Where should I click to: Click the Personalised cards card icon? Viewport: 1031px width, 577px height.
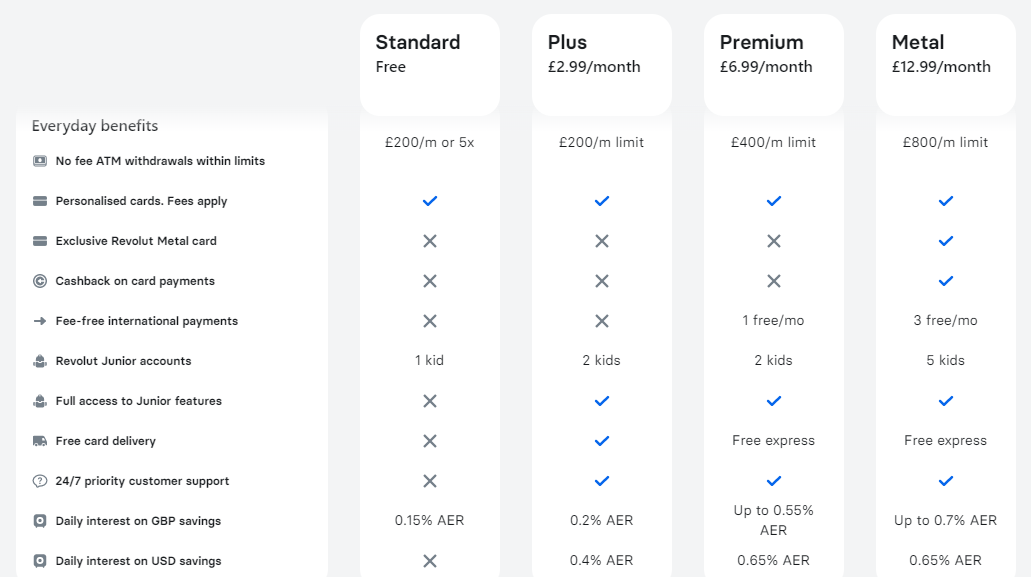[40, 201]
